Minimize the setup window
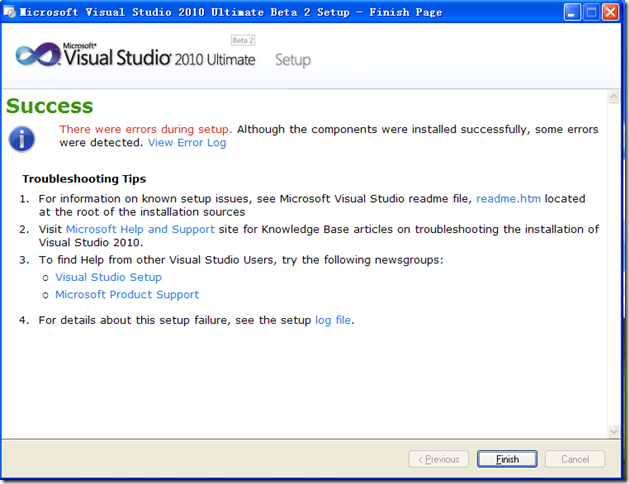629x484 pixels. pos(572,12)
